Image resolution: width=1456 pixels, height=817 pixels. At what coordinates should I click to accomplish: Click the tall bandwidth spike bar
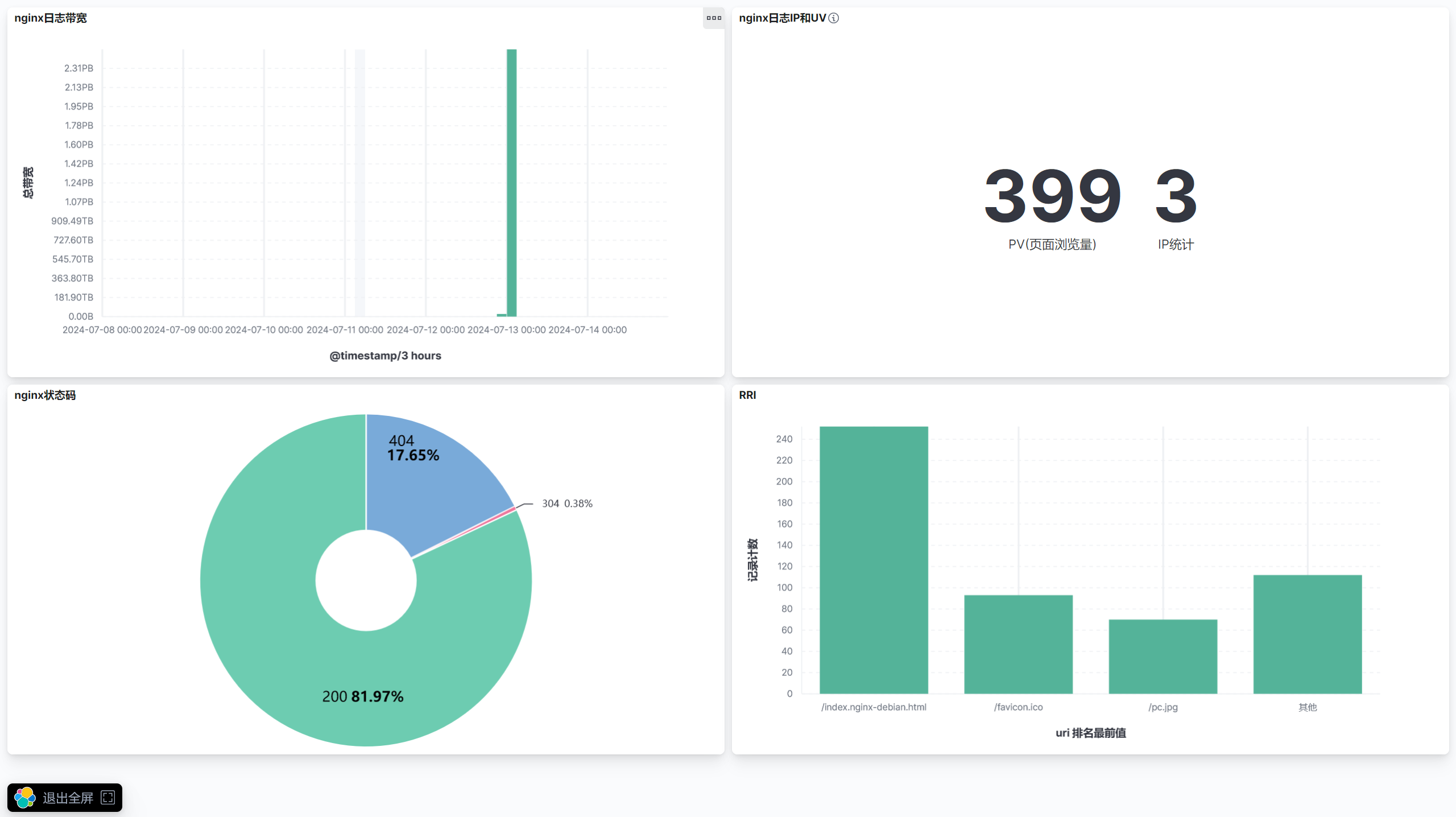tap(512, 182)
